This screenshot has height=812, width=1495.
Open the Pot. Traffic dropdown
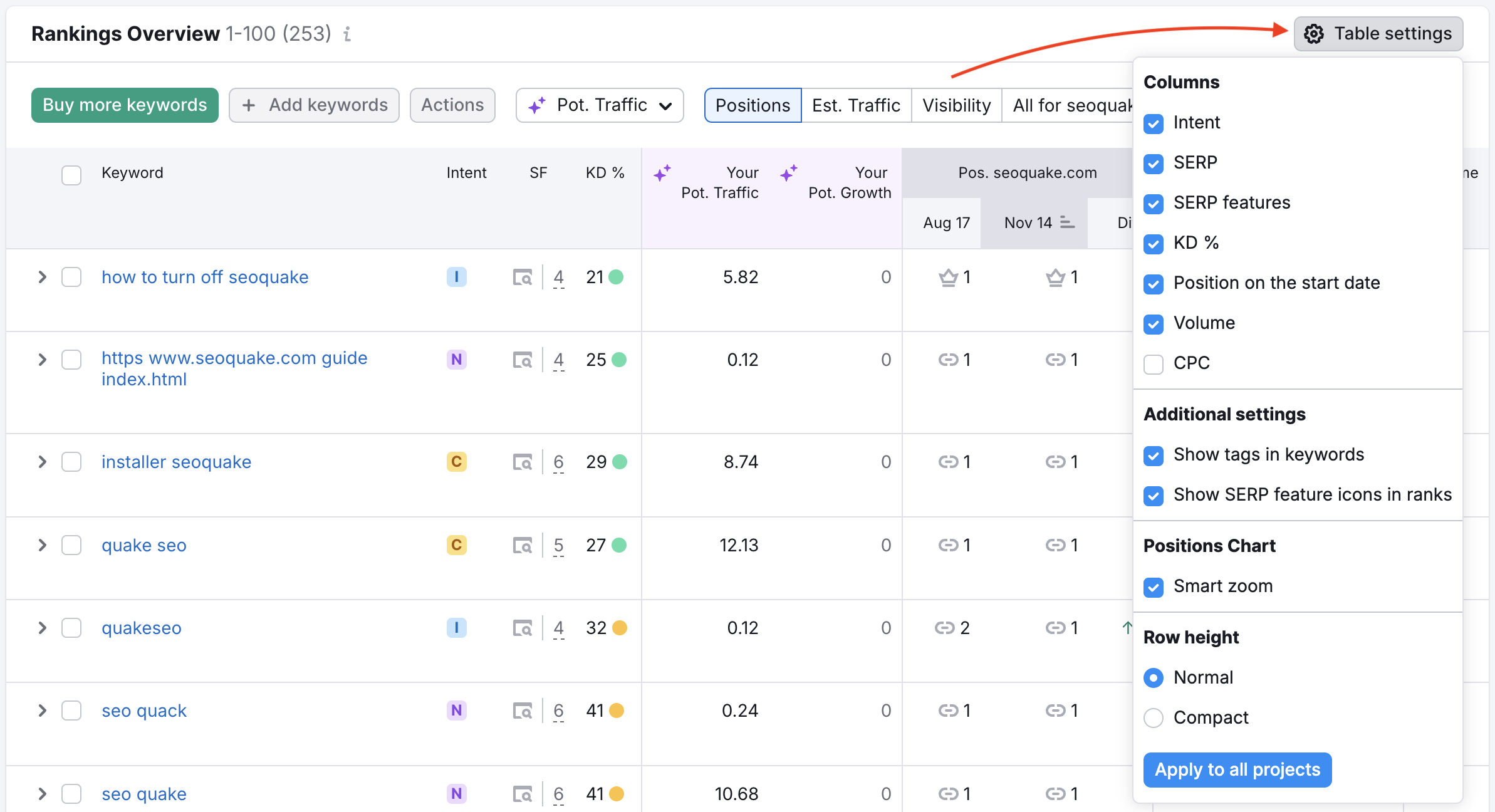(x=600, y=105)
